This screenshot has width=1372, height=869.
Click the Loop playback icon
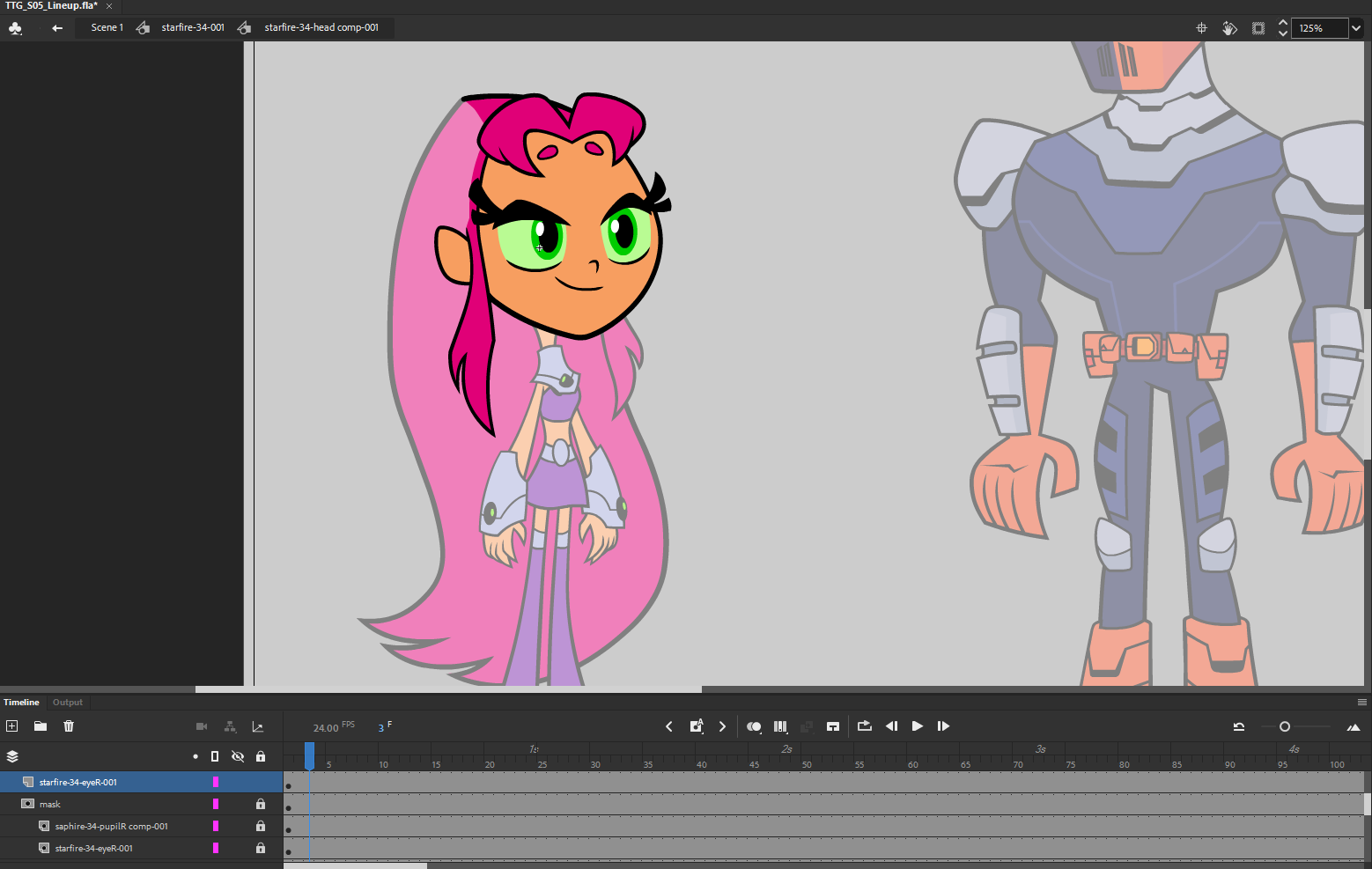click(864, 726)
